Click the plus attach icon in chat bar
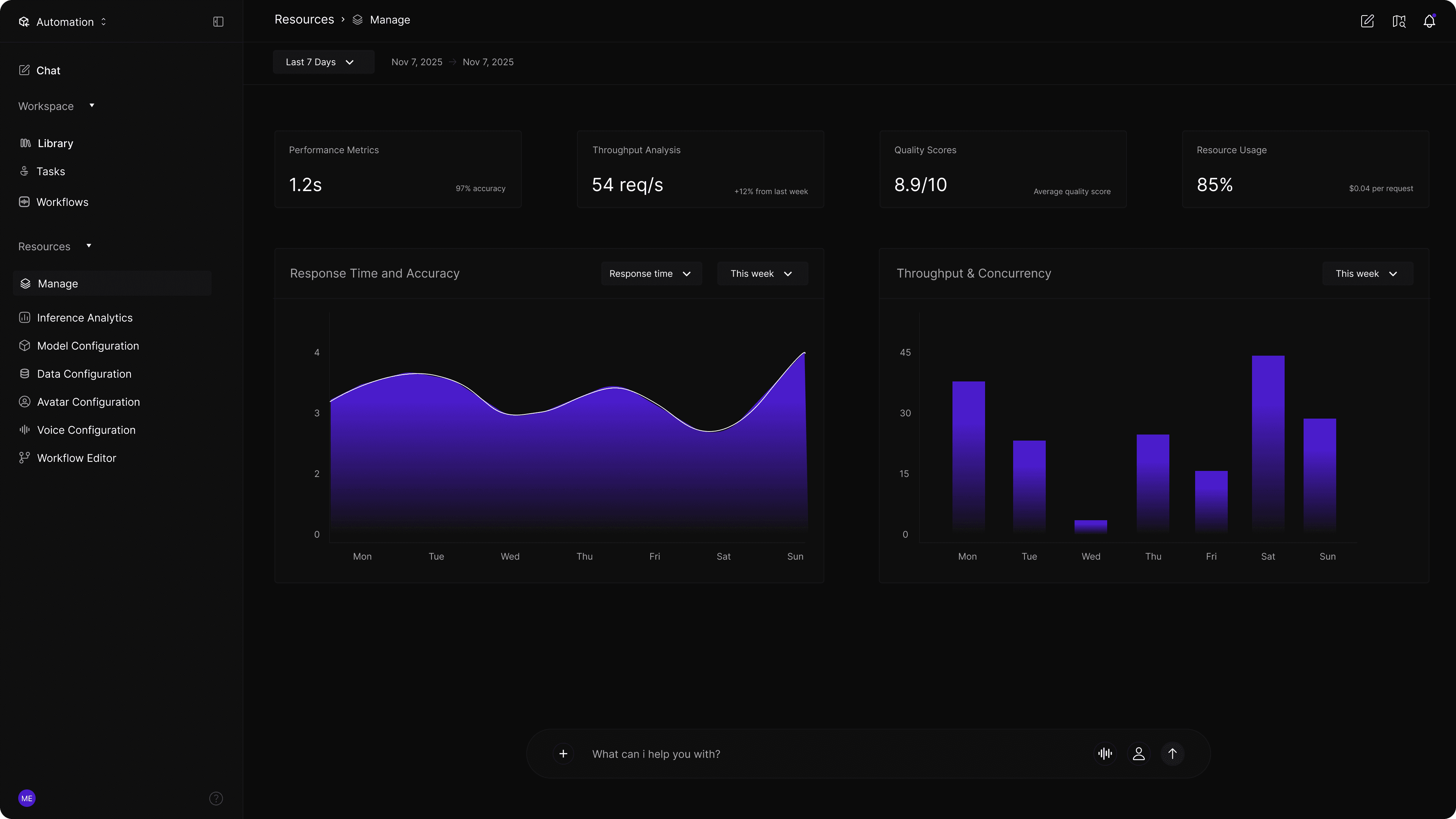The image size is (1456, 819). point(563,753)
